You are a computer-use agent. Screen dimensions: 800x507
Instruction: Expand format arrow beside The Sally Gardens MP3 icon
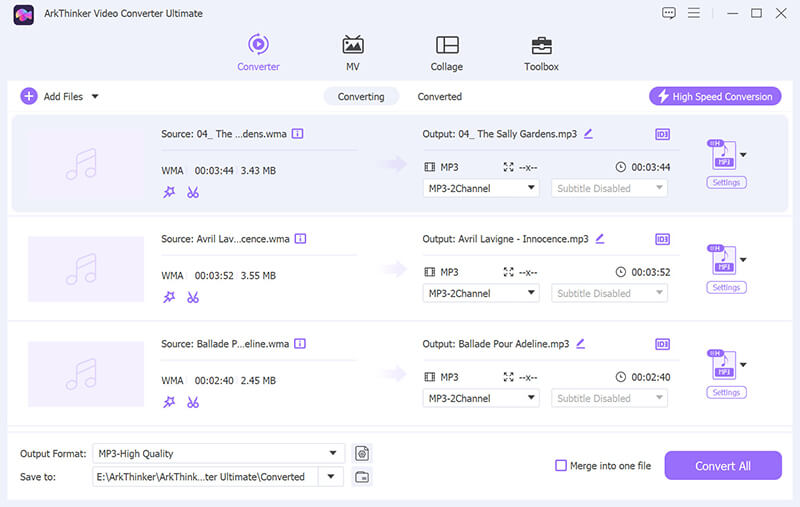(x=743, y=155)
